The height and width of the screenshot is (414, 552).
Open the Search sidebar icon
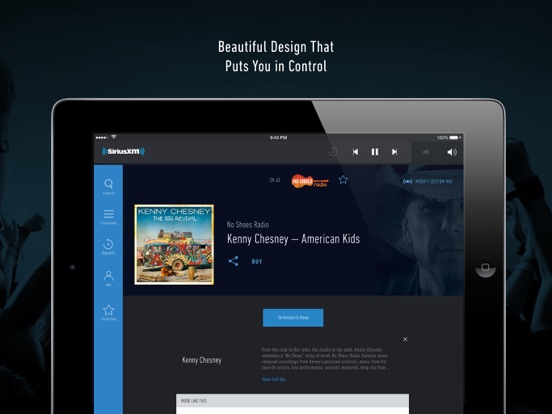[108, 187]
